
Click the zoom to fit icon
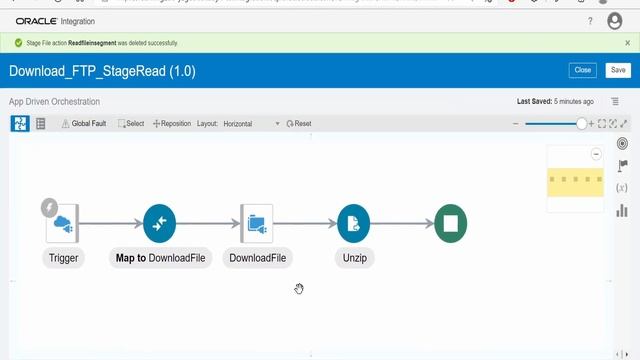tap(602, 124)
